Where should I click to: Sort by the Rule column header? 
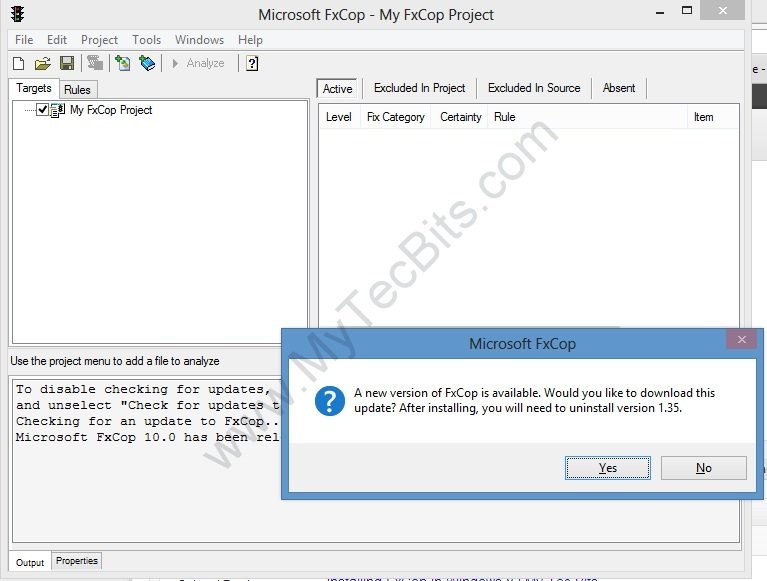[x=587, y=117]
